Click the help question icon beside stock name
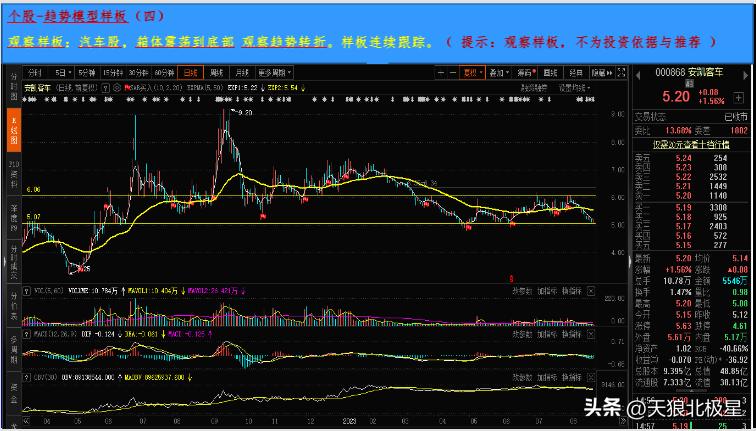 107,88
